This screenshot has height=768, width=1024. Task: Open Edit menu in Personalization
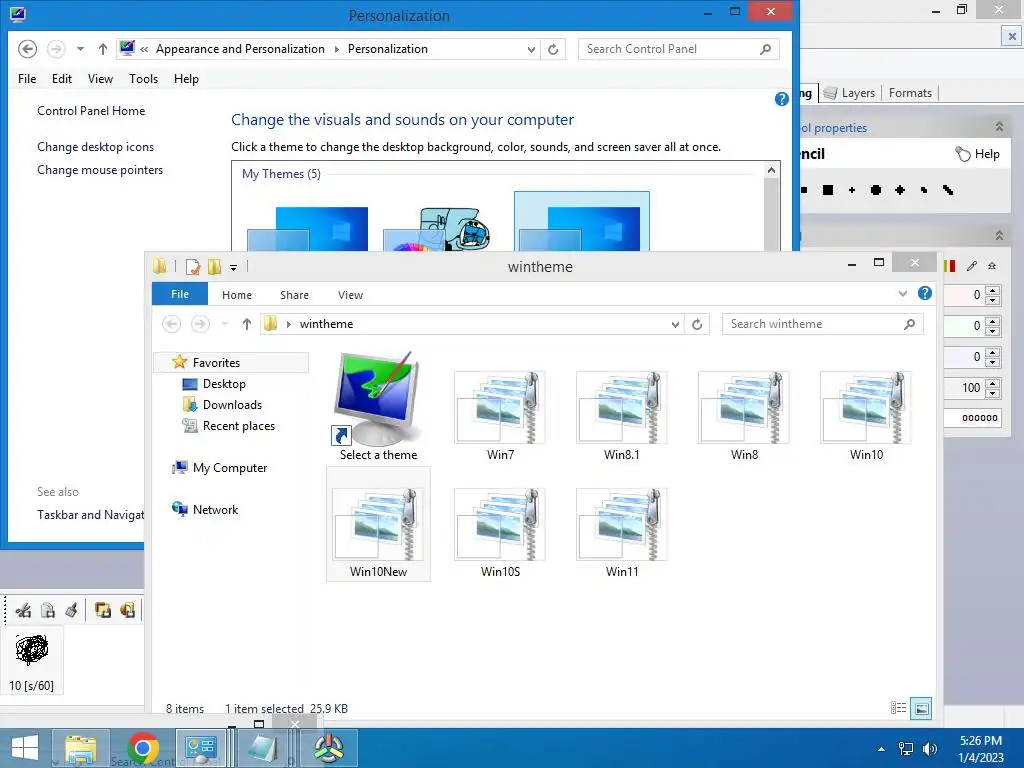[62, 79]
